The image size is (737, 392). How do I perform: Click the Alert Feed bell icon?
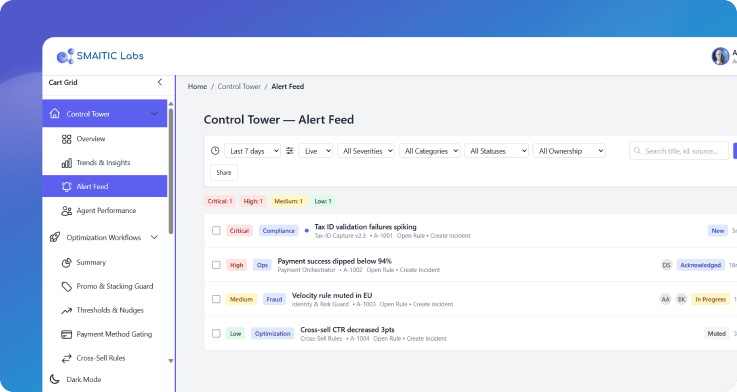click(x=66, y=187)
